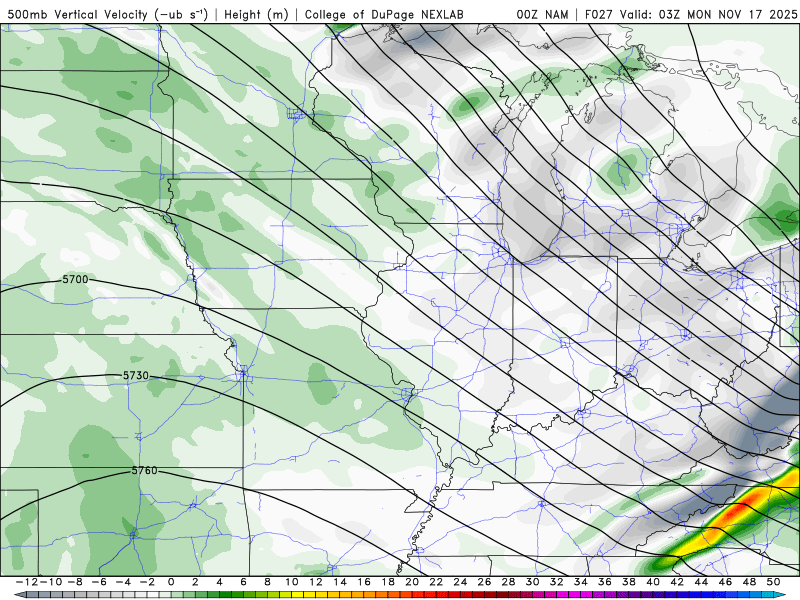
Task: Click the 00Z NAM model run label
Action: coord(542,15)
